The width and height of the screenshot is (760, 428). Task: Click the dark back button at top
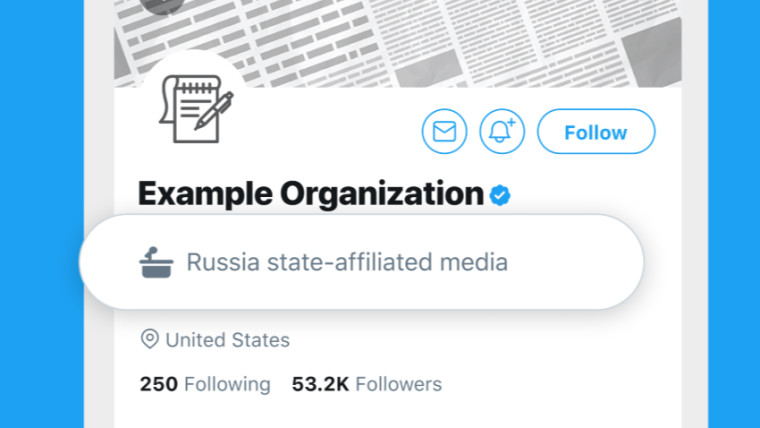click(x=162, y=6)
